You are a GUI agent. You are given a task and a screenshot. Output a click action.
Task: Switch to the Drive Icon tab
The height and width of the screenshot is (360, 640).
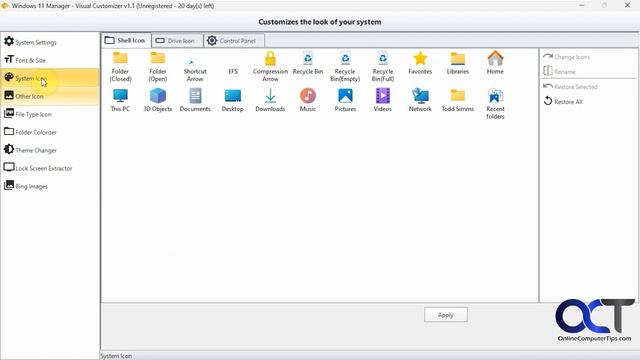tap(177, 41)
